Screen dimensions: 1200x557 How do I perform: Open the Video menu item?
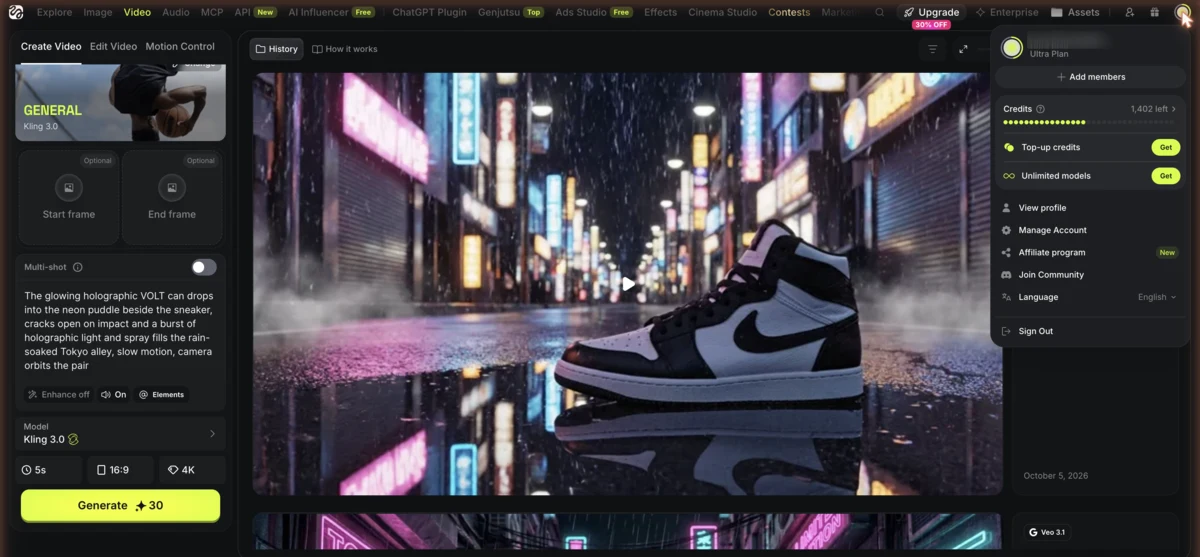[x=137, y=13]
